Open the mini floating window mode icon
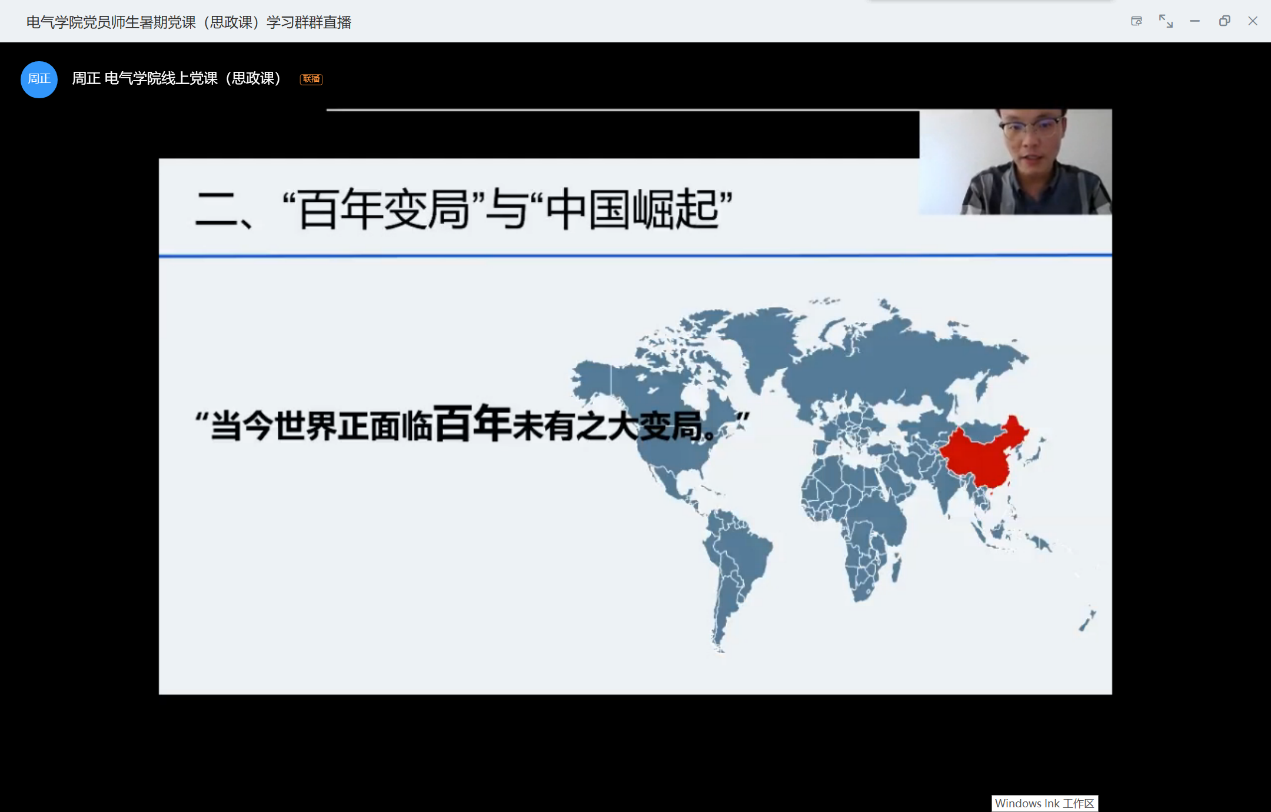Viewport: 1271px width, 812px height. point(1136,21)
